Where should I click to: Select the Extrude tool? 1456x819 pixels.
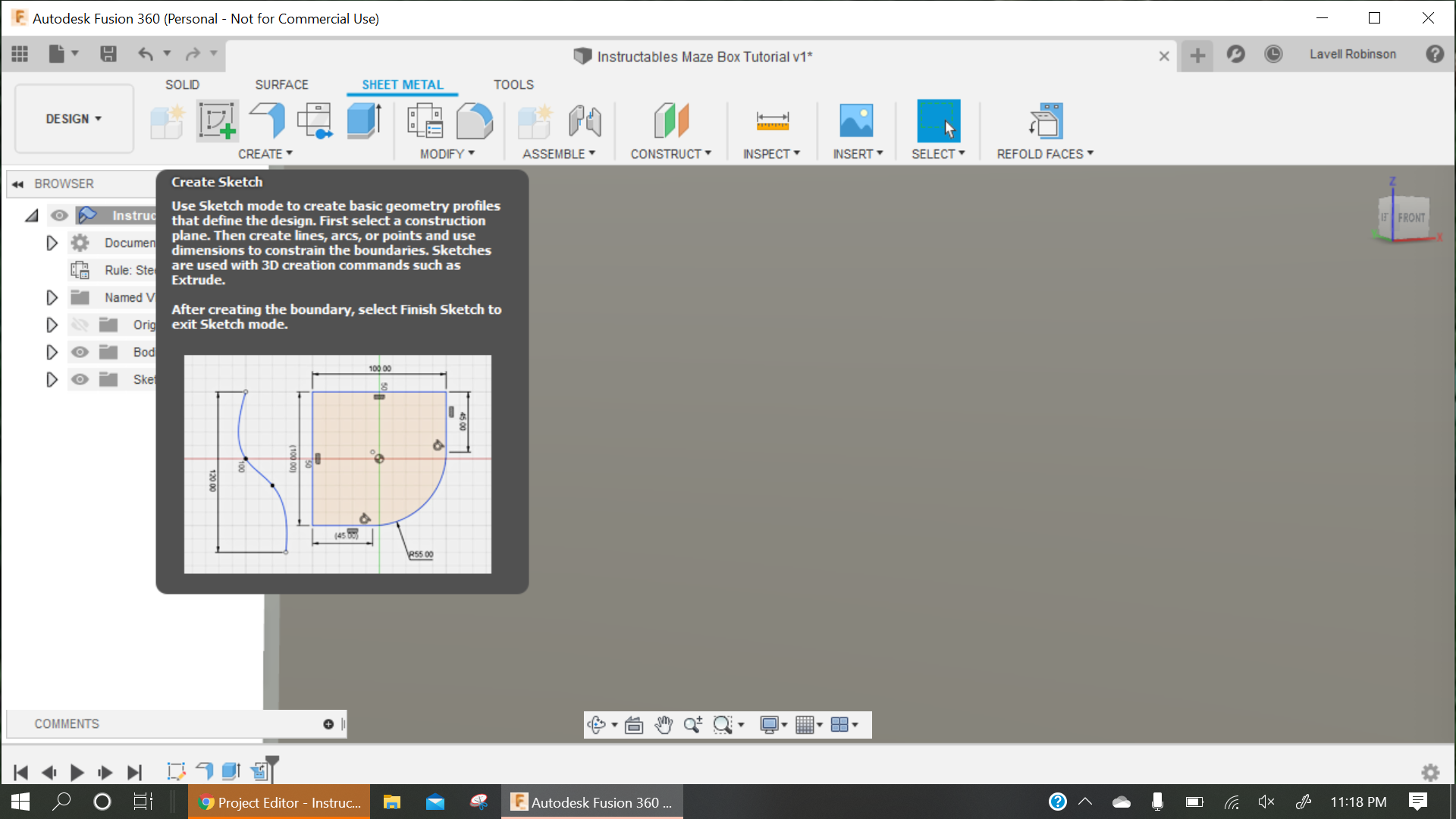(x=364, y=121)
